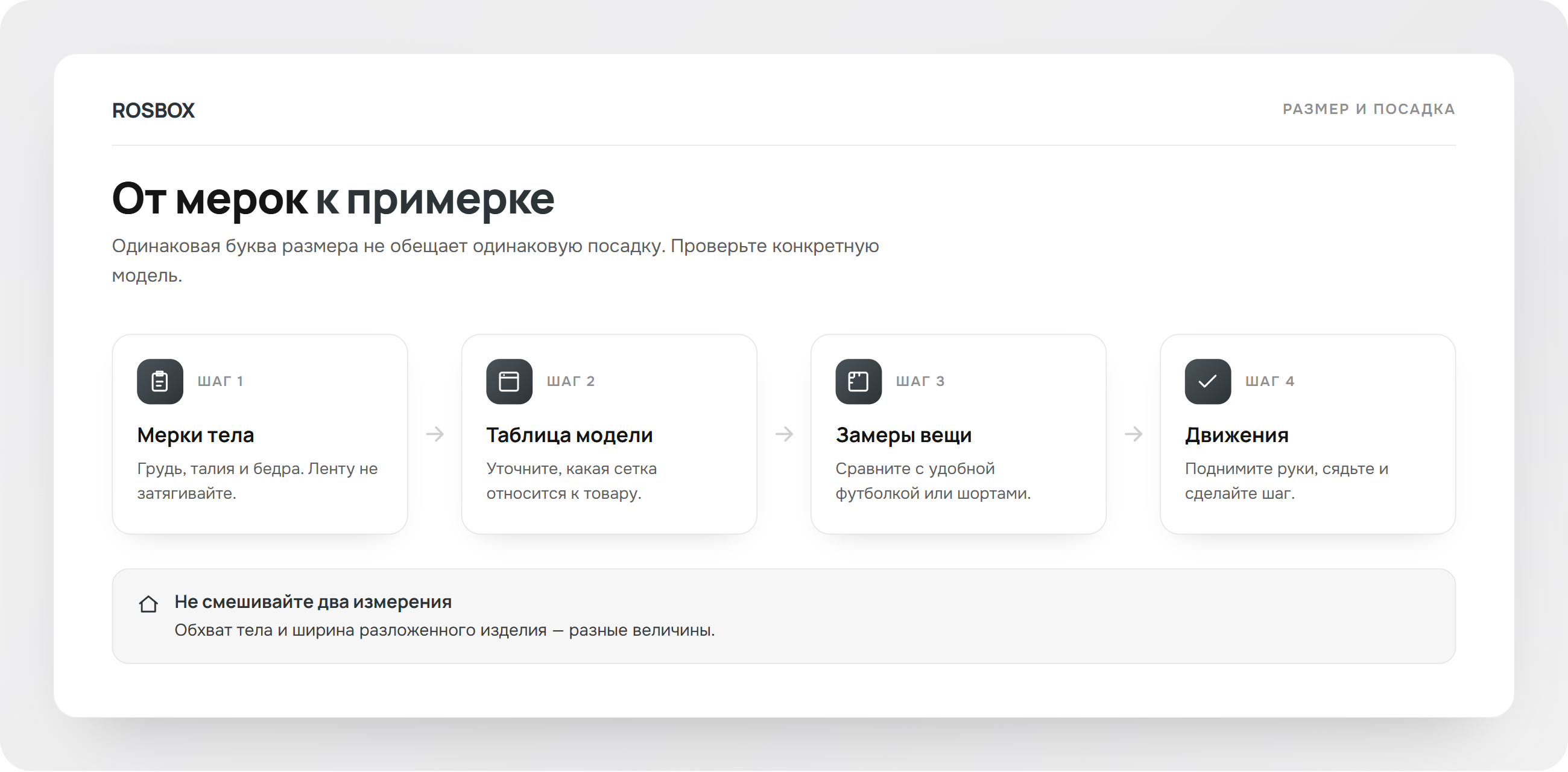The width and height of the screenshot is (1568, 772).
Task: Click the checkmark icon for Шаг 4
Action: click(1207, 382)
